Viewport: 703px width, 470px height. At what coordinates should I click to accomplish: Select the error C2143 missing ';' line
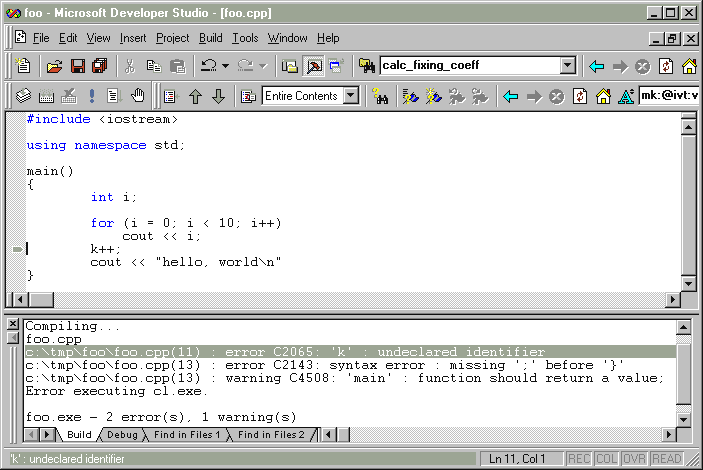pos(350,365)
